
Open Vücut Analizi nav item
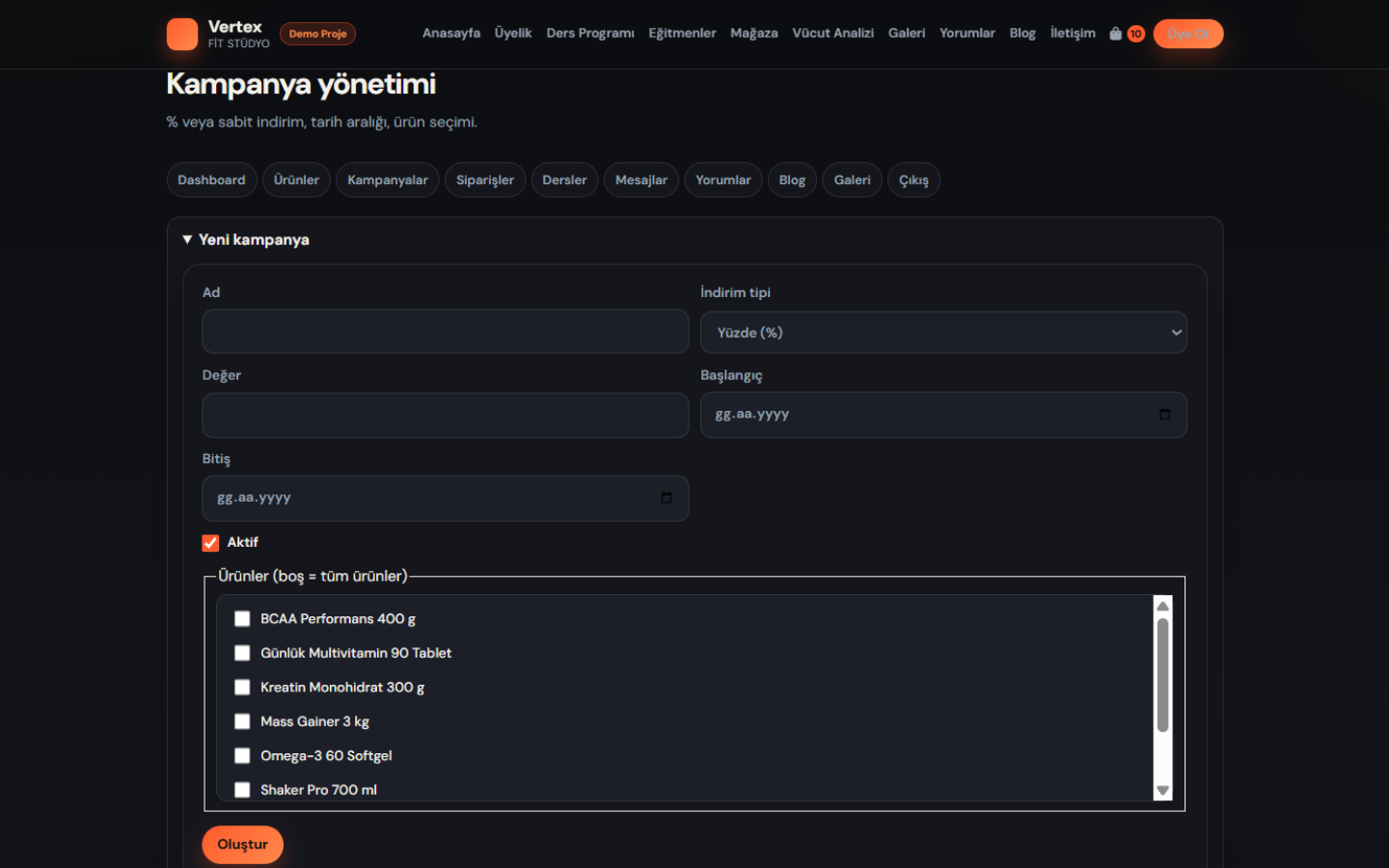(x=833, y=34)
